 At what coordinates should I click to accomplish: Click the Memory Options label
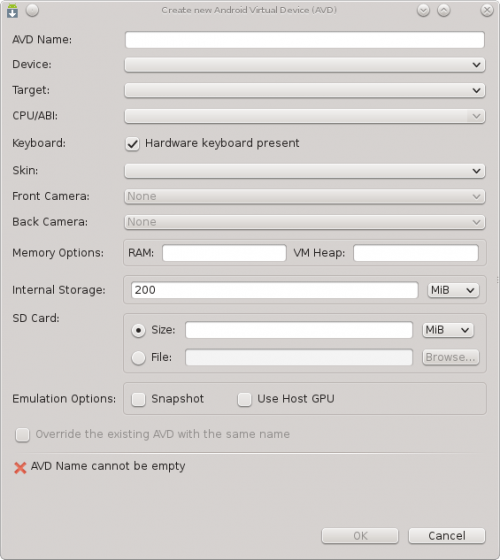coord(58,253)
